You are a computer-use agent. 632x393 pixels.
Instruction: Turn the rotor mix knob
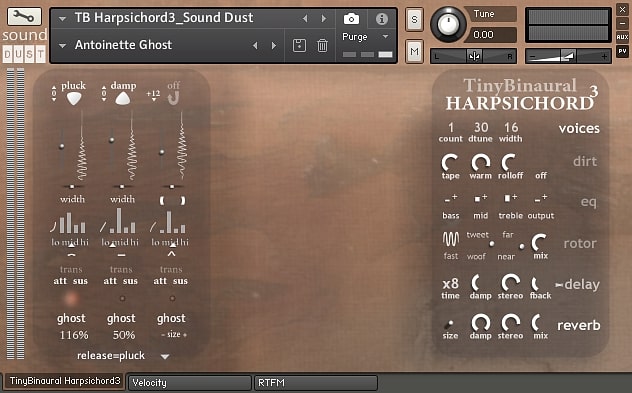coord(540,242)
